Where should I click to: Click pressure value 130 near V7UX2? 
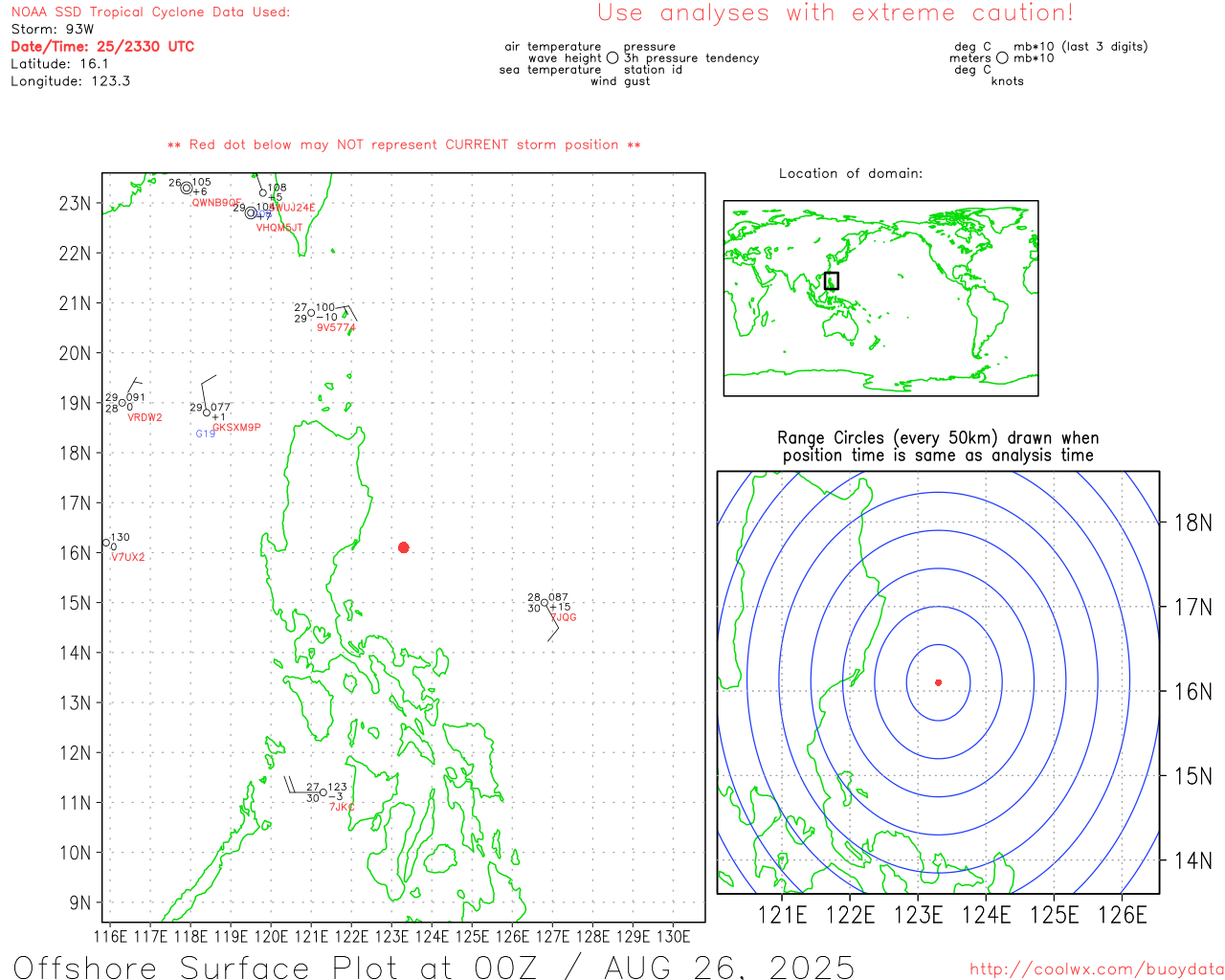121,538
